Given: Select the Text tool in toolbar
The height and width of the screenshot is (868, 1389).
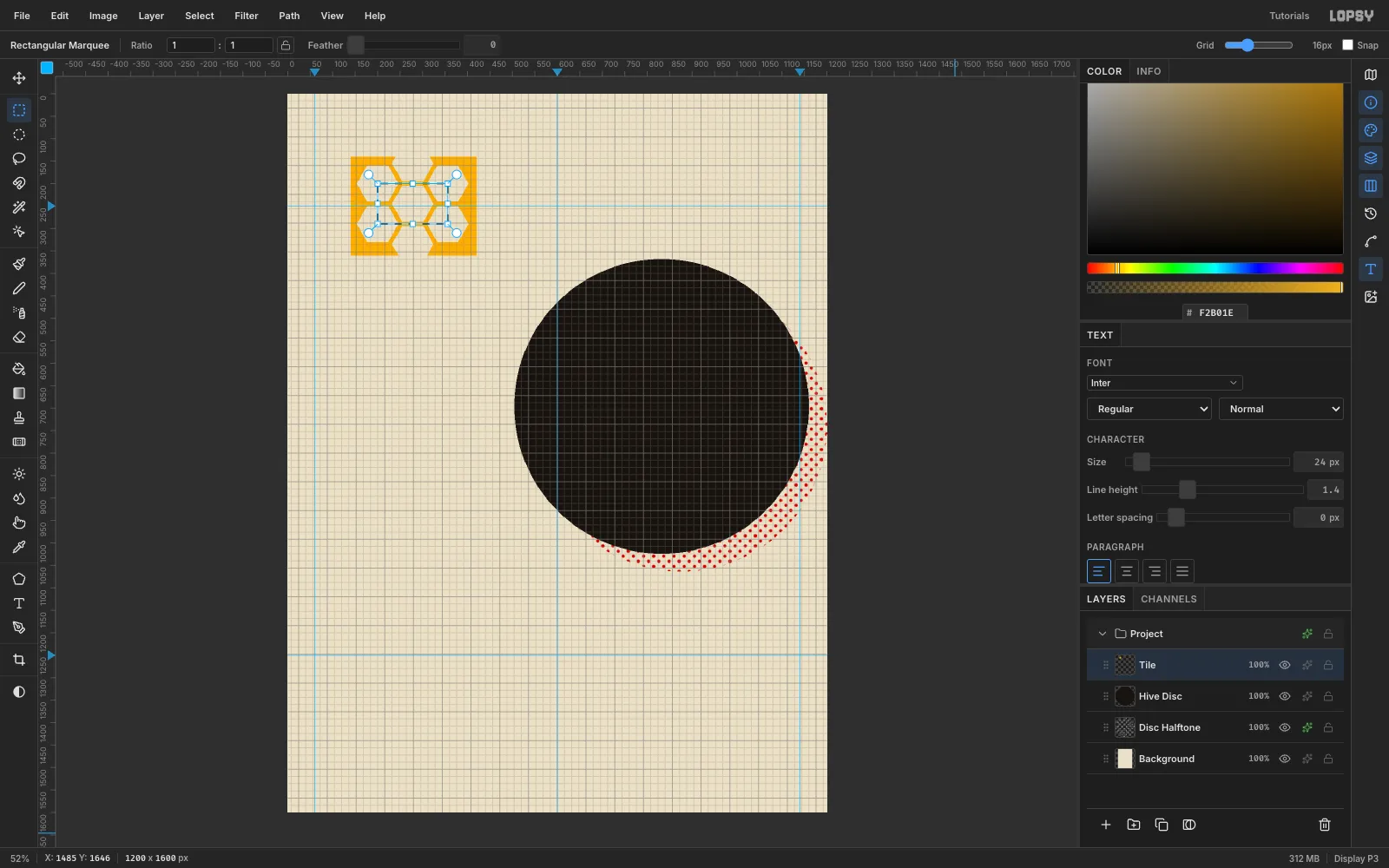Looking at the screenshot, I should tap(19, 603).
